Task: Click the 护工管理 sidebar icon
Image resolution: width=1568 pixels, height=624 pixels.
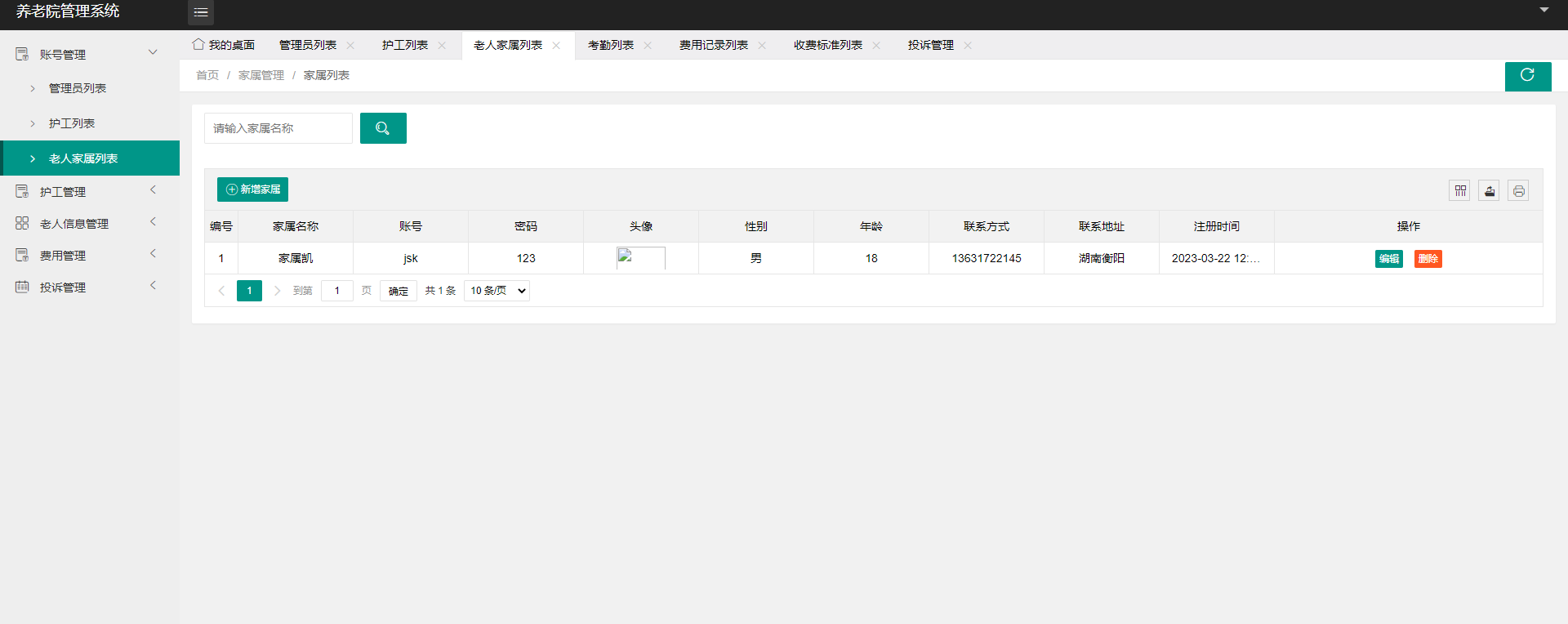Action: (22, 191)
